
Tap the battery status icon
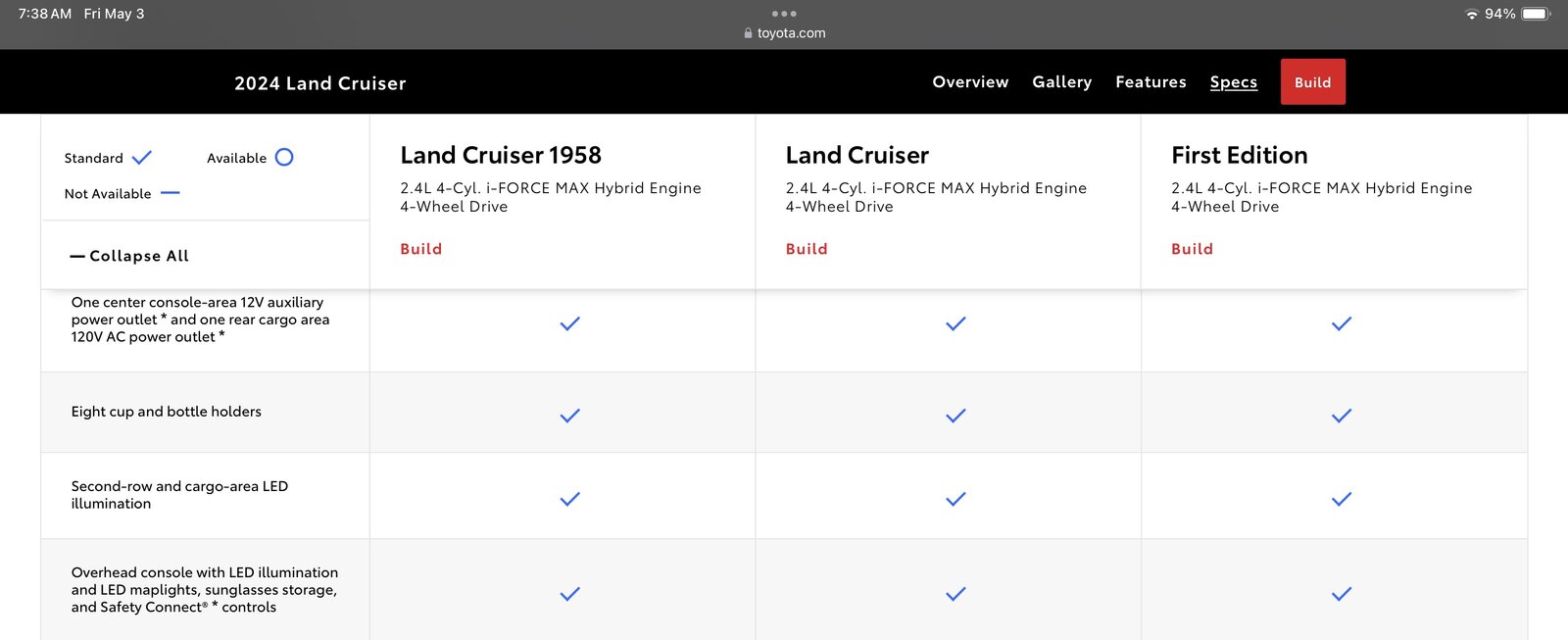pyautogui.click(x=1536, y=14)
